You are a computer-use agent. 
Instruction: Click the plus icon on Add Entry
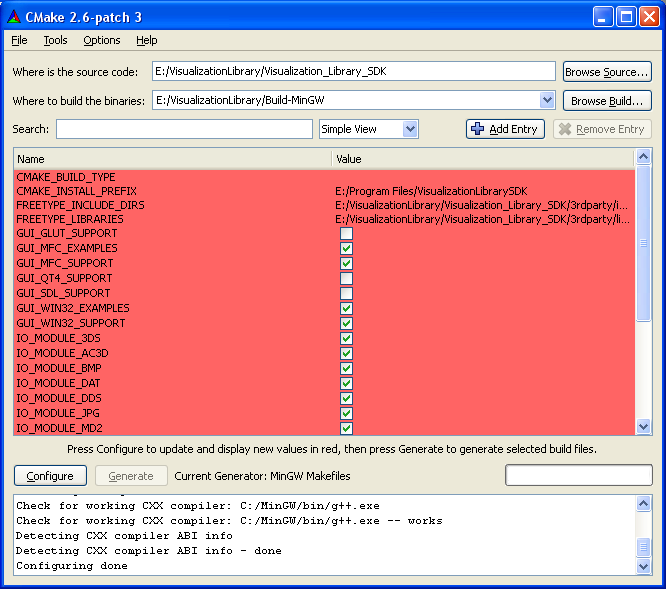478,129
